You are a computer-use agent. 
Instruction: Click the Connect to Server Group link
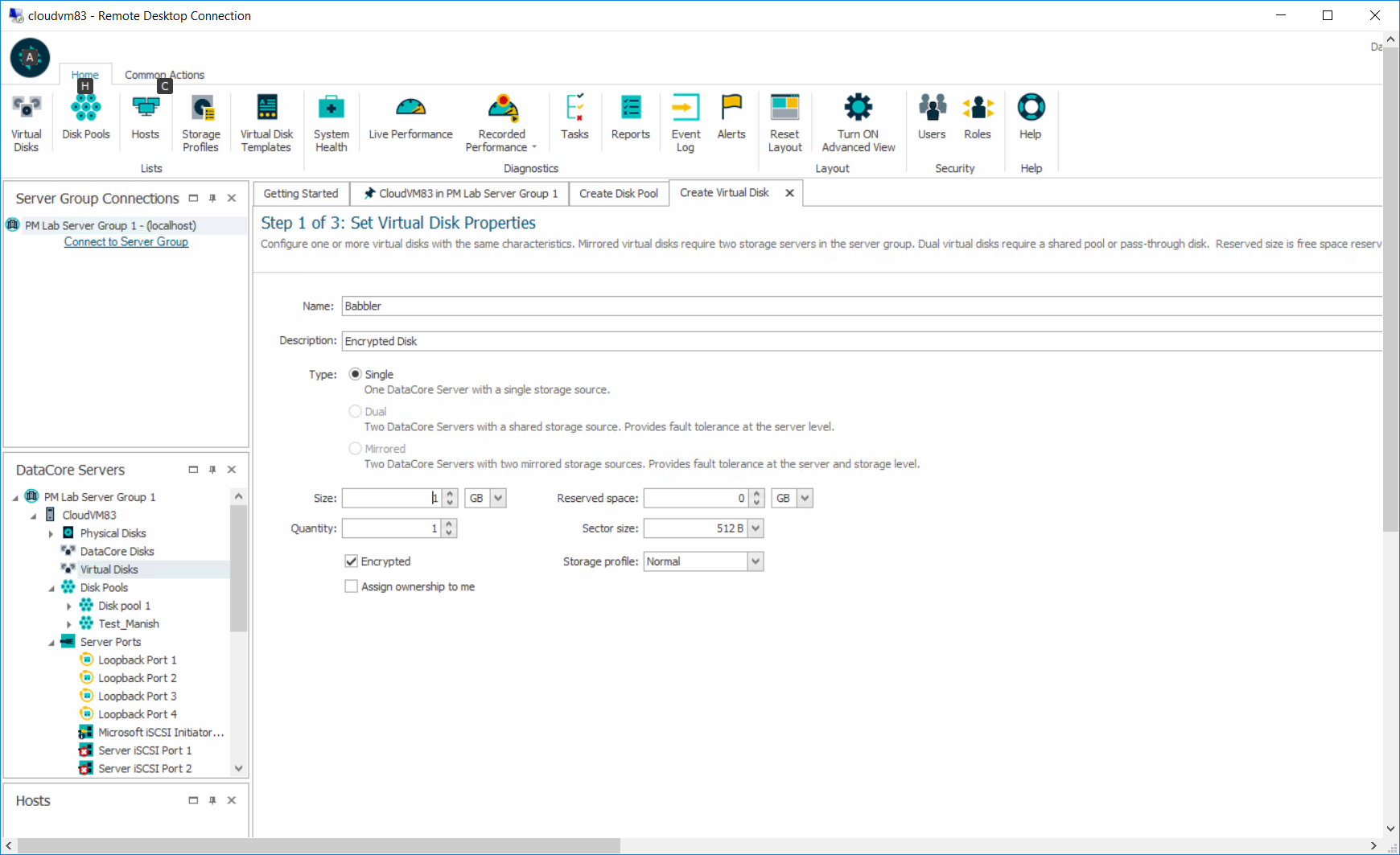coord(126,241)
